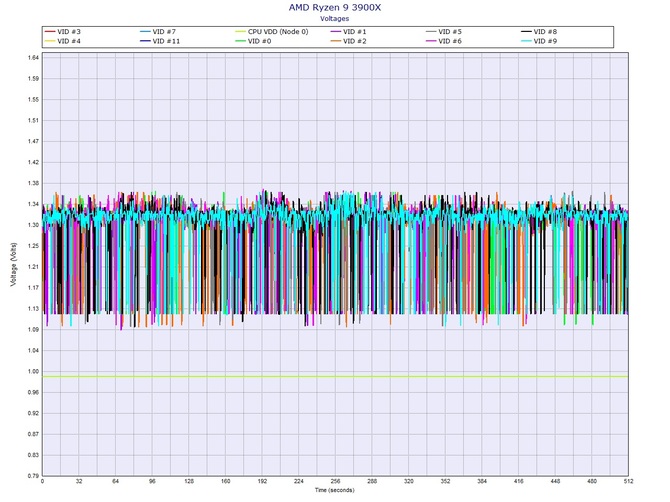Click the 1.38 y-axis tick label

[34, 183]
